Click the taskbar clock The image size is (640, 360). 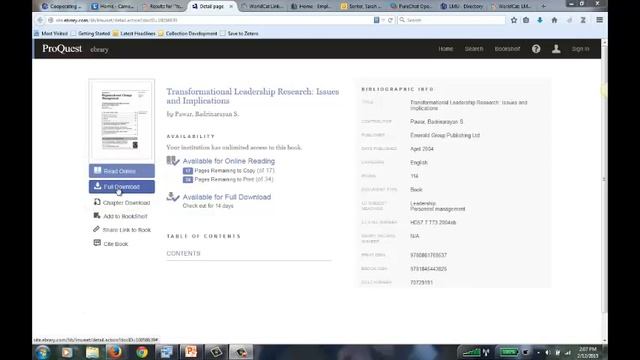[x=588, y=352]
